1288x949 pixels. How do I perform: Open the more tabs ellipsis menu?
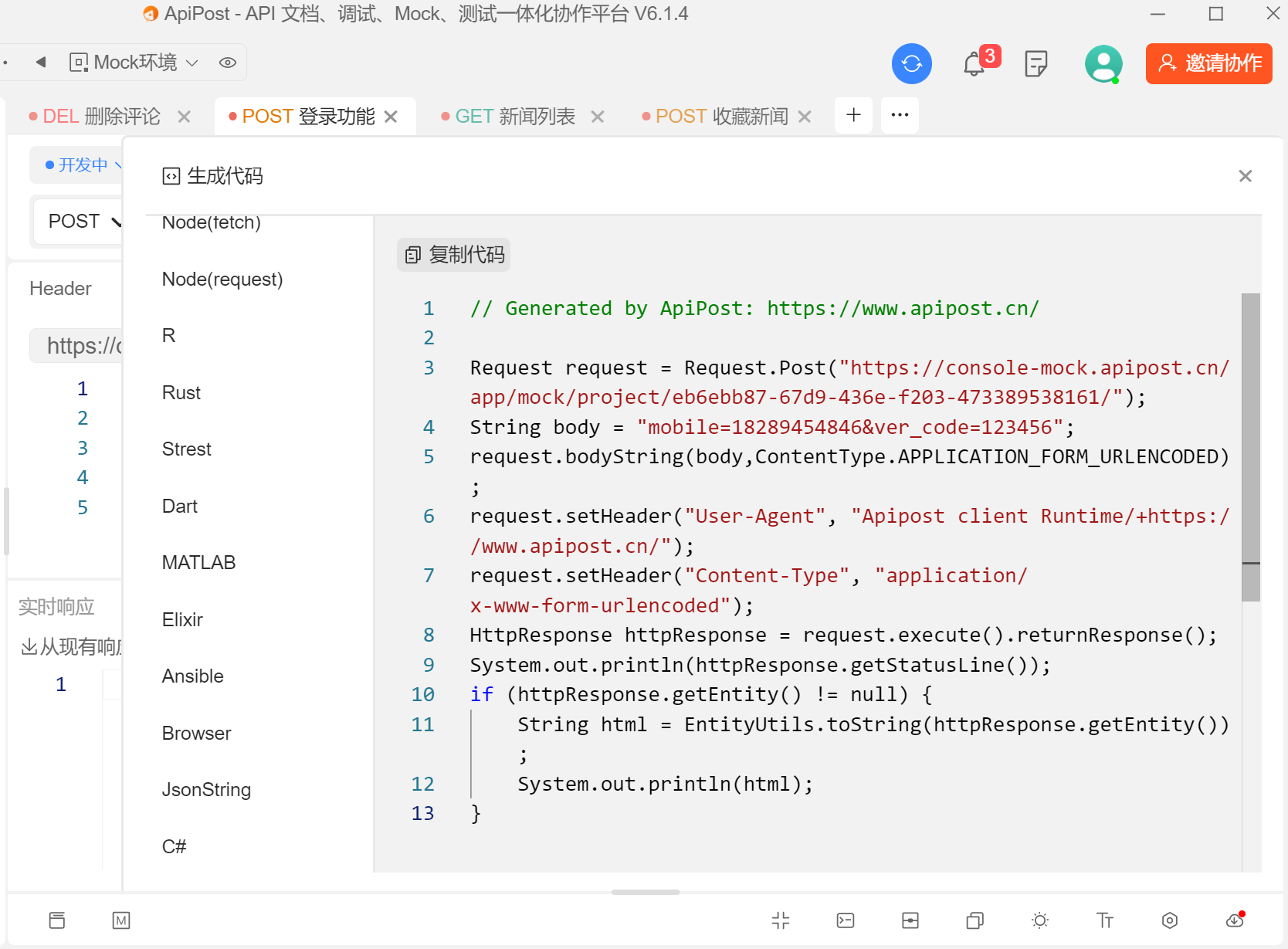[x=900, y=115]
